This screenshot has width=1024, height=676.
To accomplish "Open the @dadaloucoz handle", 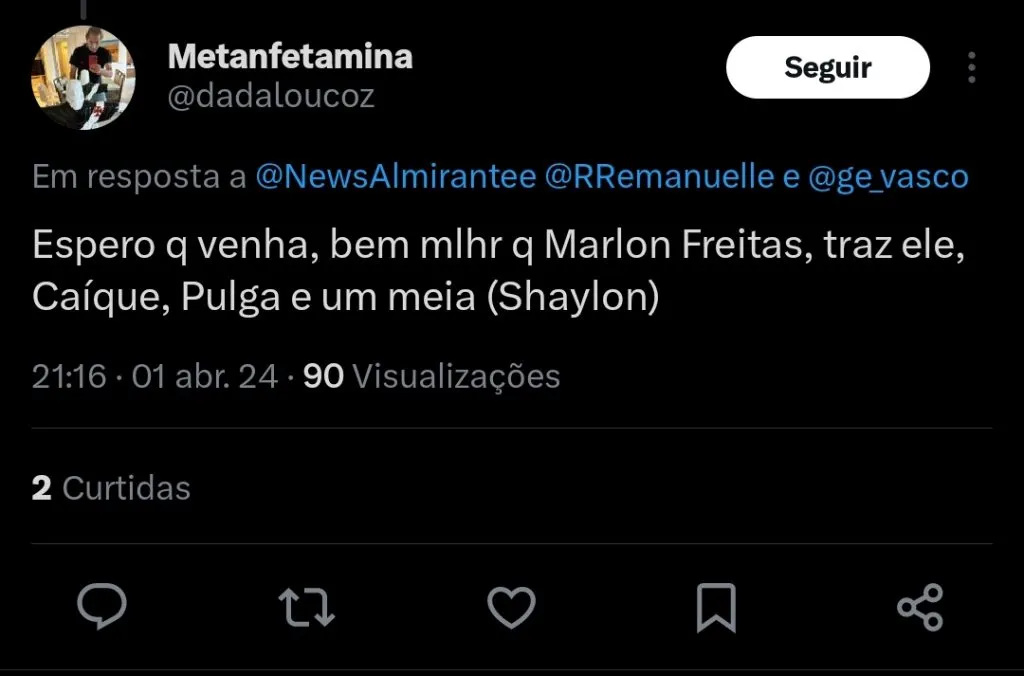I will coord(271,96).
